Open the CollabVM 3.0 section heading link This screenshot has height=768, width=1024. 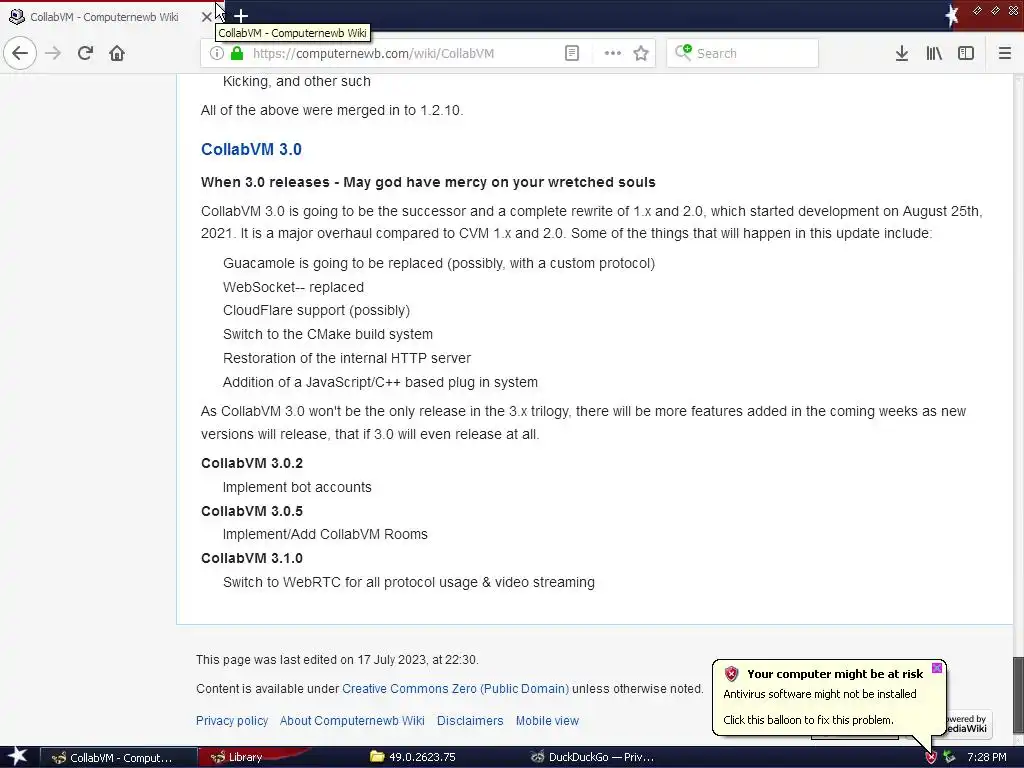pos(251,149)
